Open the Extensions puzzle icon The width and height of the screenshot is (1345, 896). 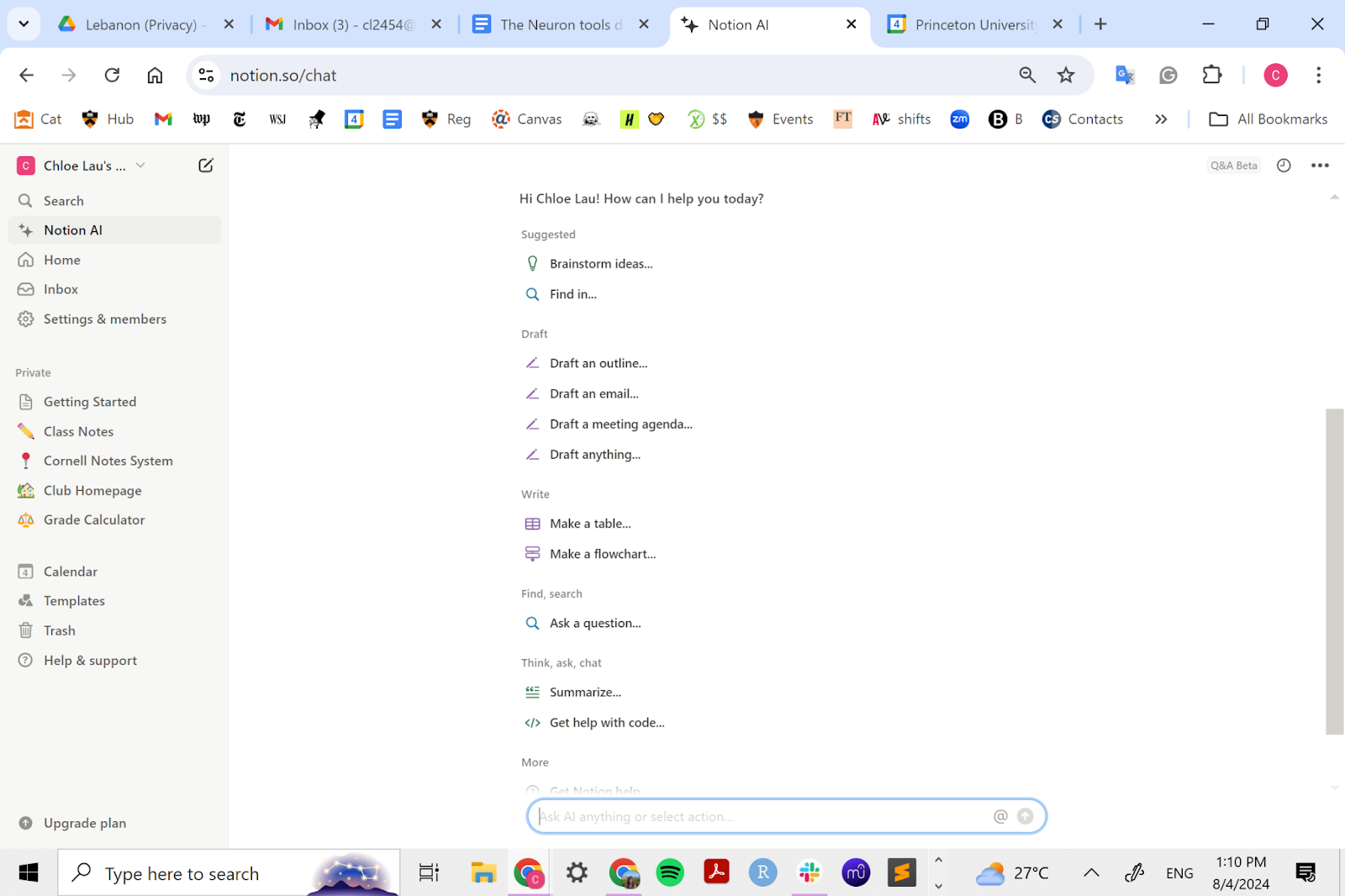coord(1212,75)
